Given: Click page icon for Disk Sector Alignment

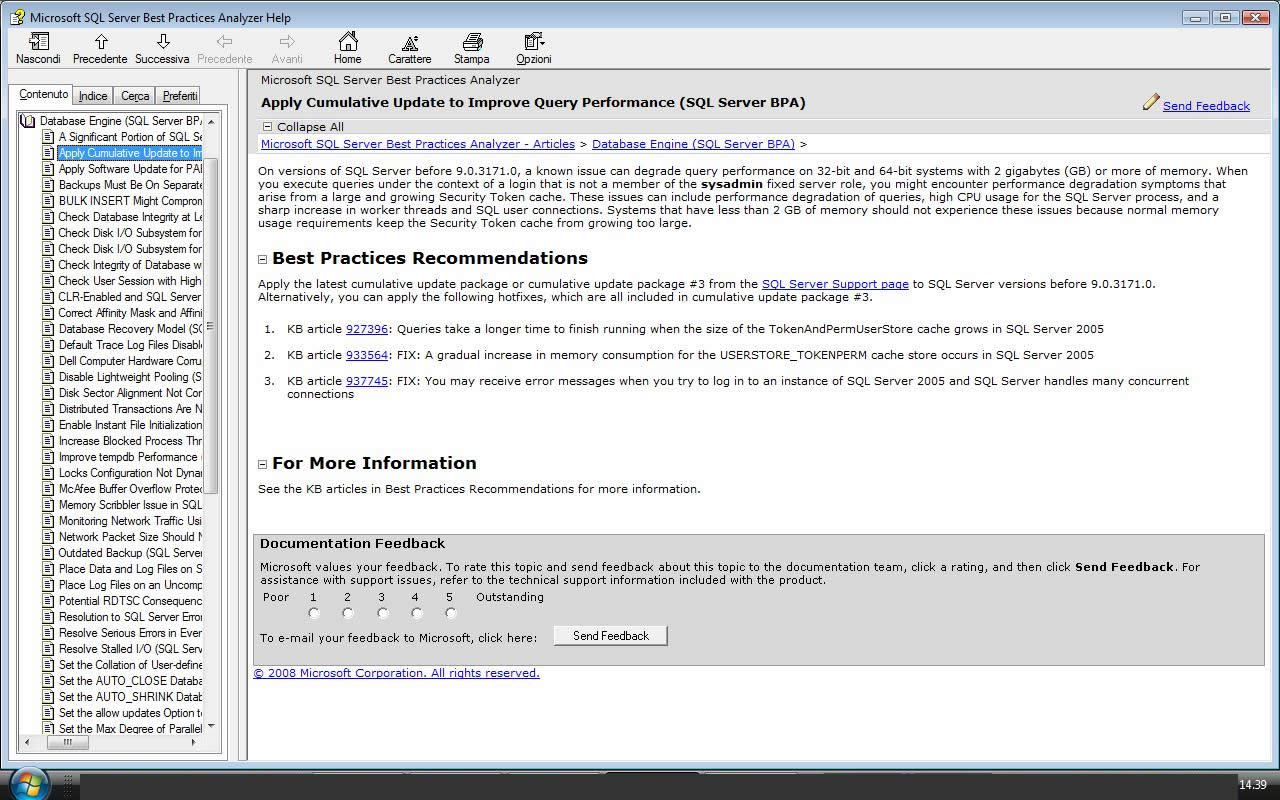Looking at the screenshot, I should pos(48,393).
